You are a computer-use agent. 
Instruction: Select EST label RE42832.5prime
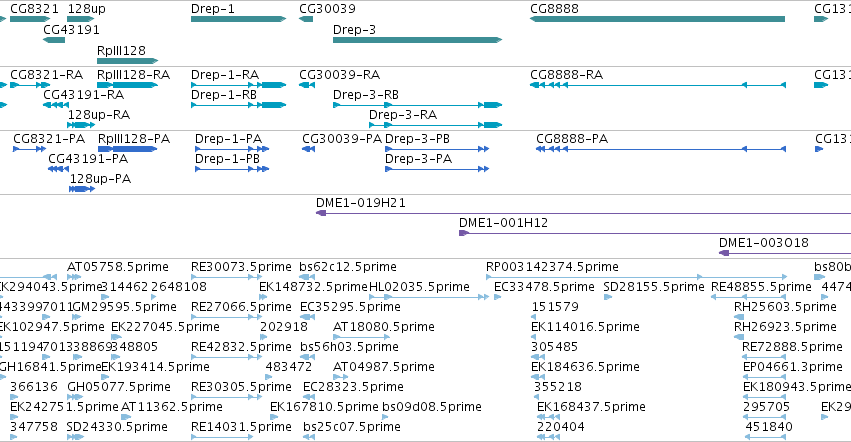tap(242, 347)
